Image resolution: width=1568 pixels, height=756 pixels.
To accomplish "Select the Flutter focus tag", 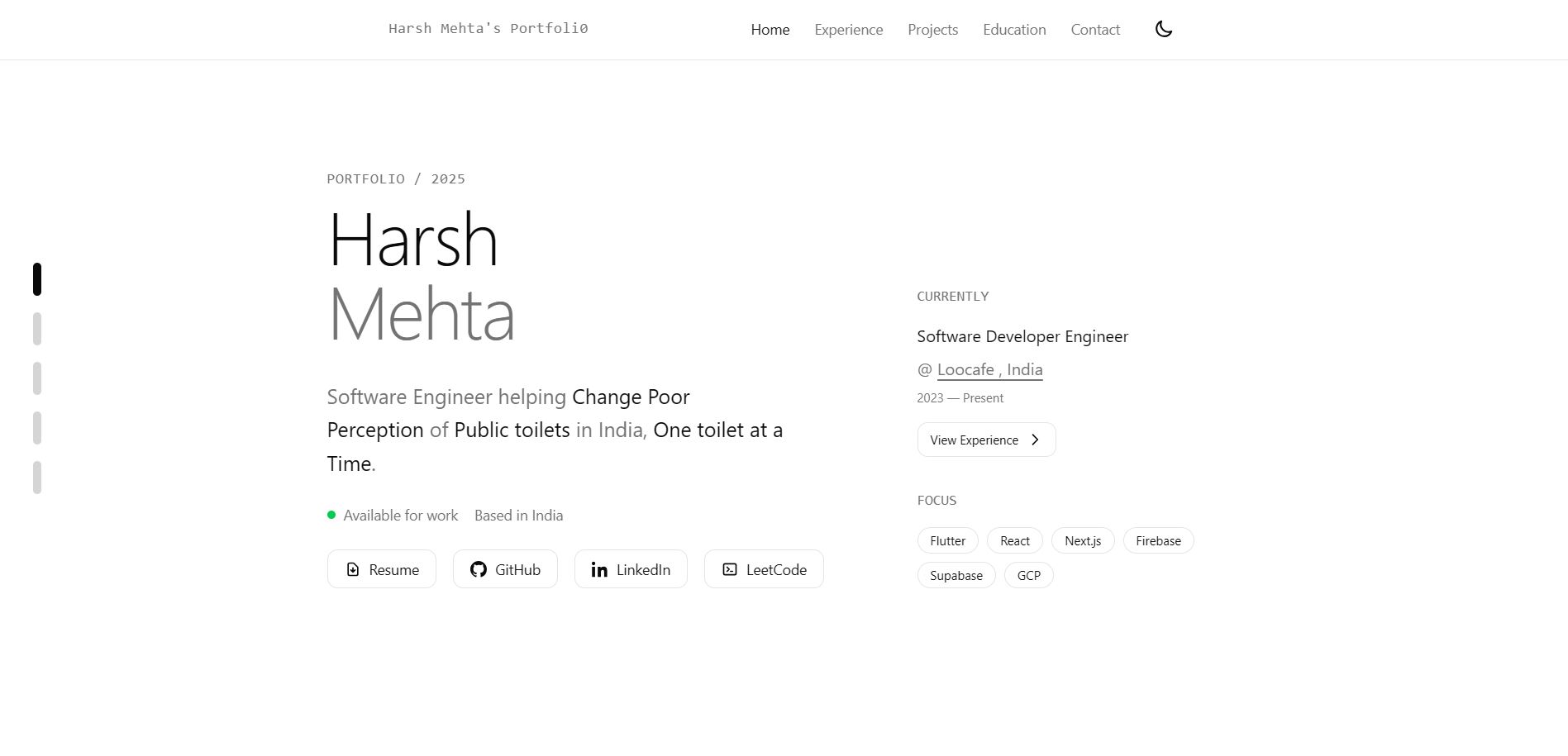I will 947,540.
